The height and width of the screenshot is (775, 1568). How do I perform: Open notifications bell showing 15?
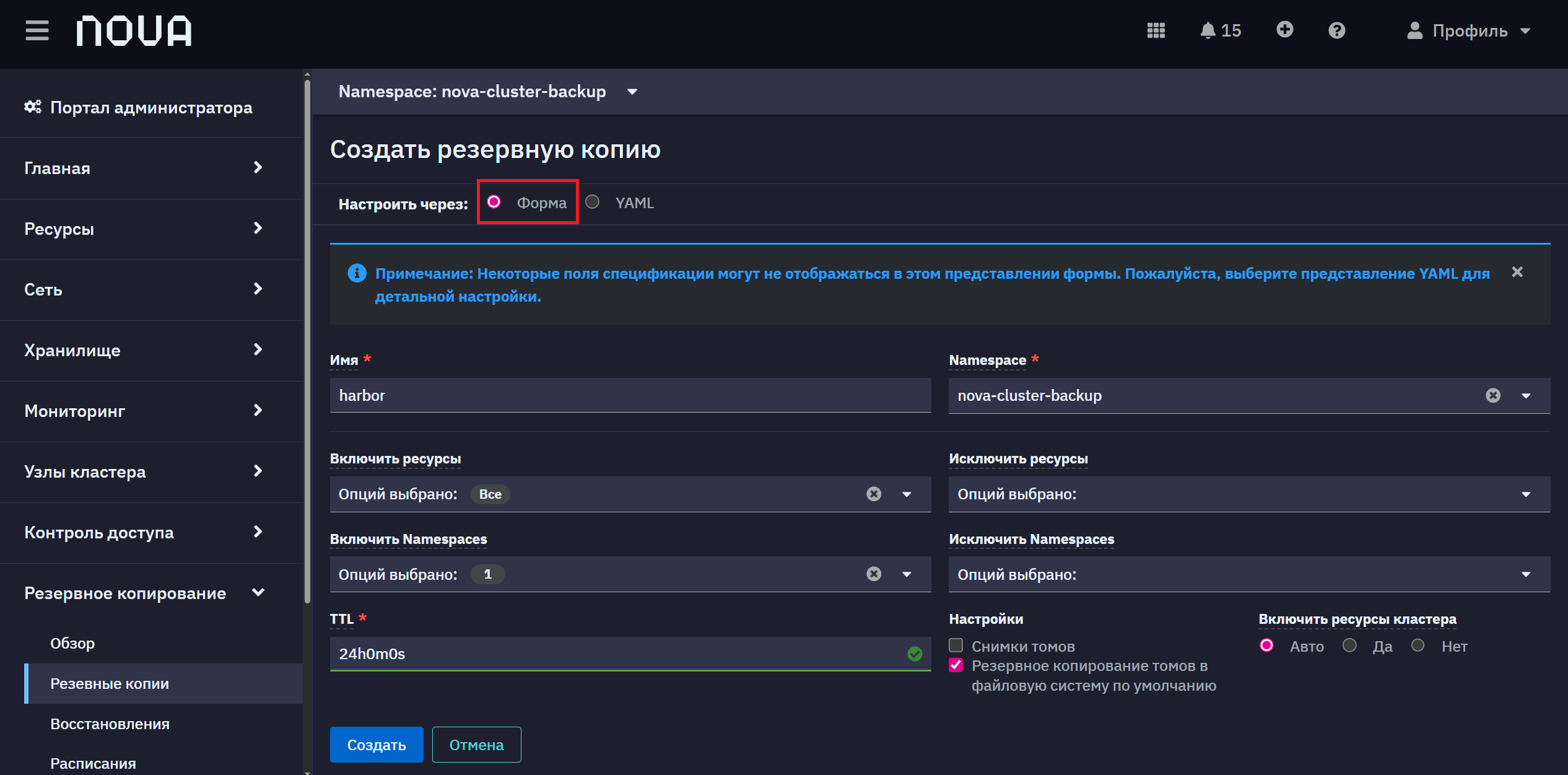click(1220, 30)
